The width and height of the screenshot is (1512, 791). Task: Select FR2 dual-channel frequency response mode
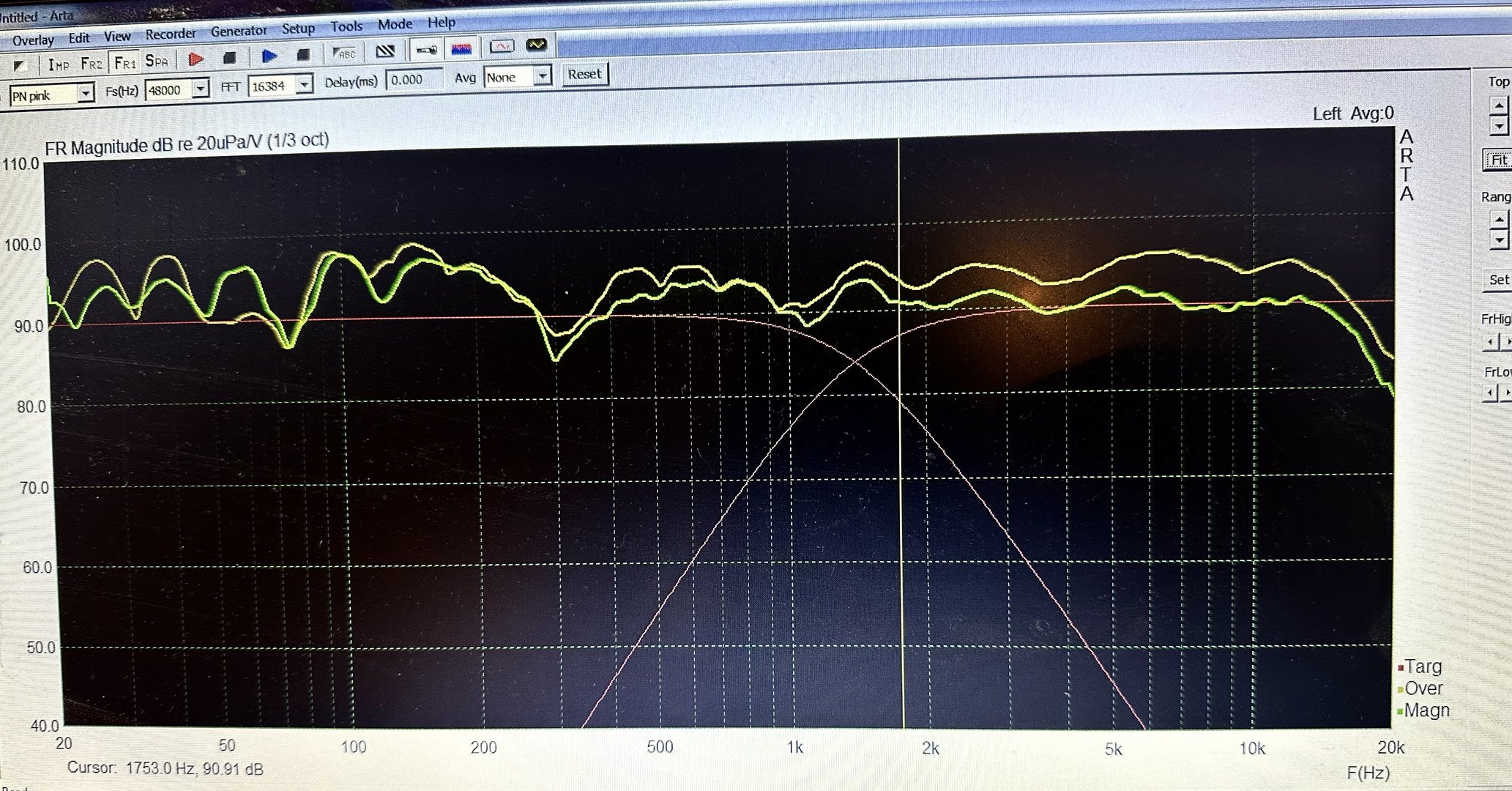pos(92,63)
